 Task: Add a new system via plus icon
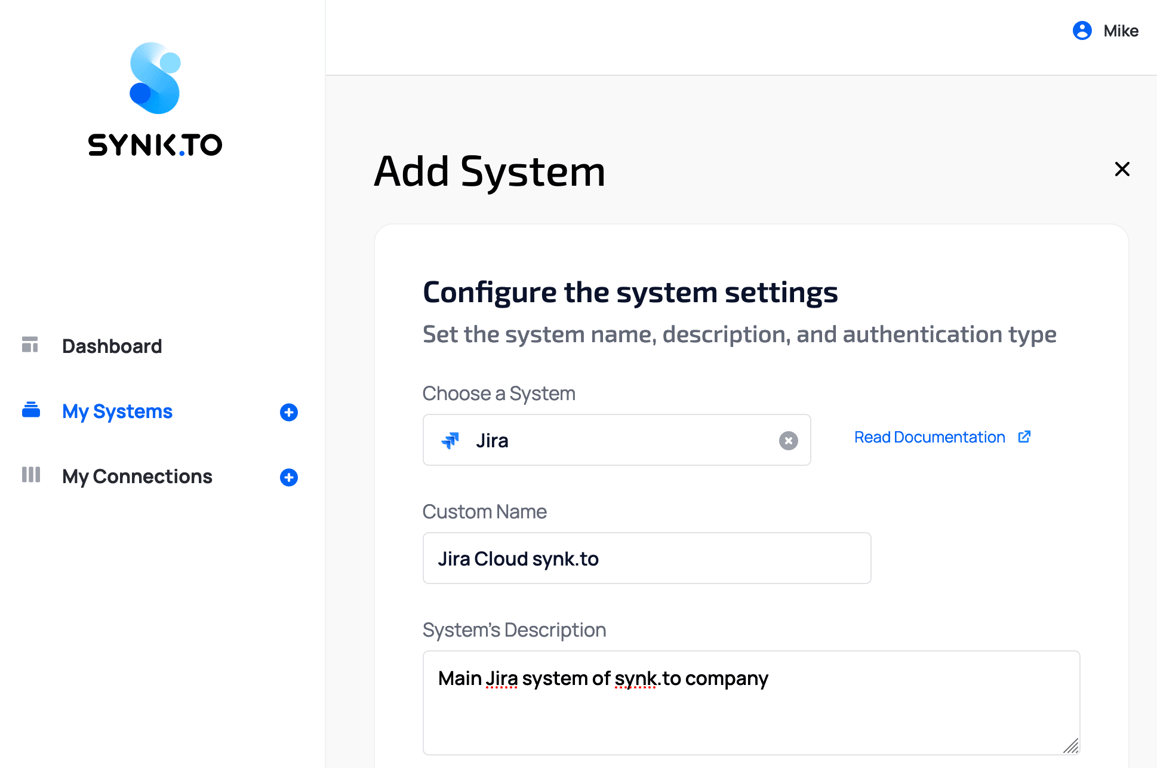(x=289, y=412)
